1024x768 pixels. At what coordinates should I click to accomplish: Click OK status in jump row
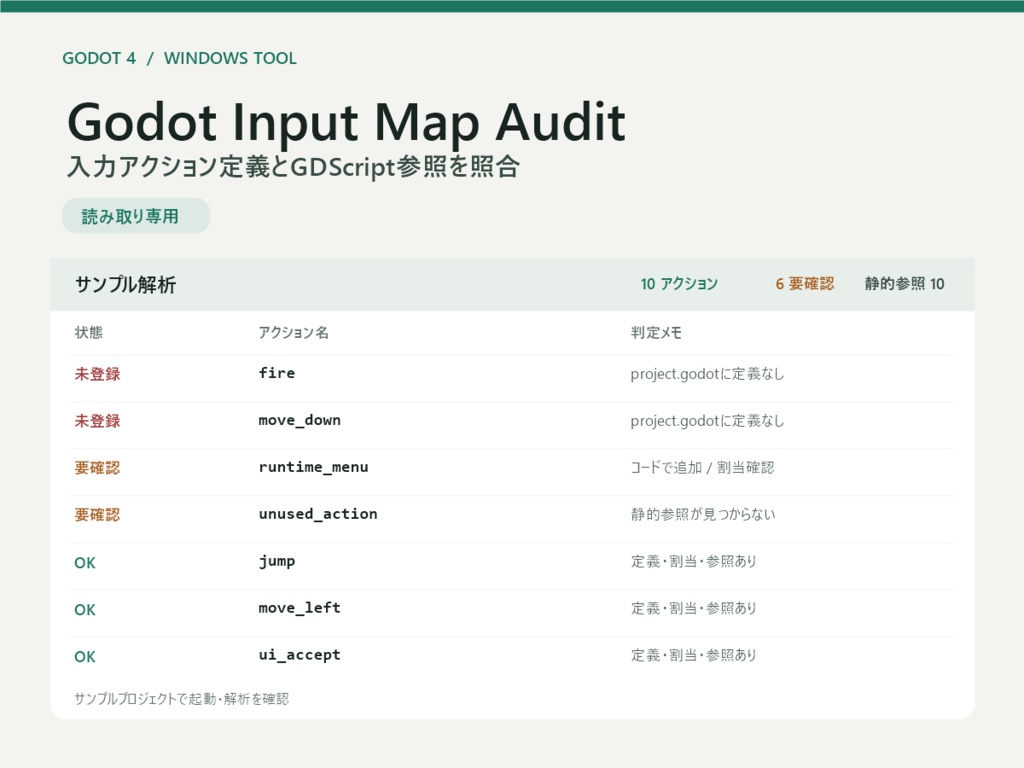point(85,563)
